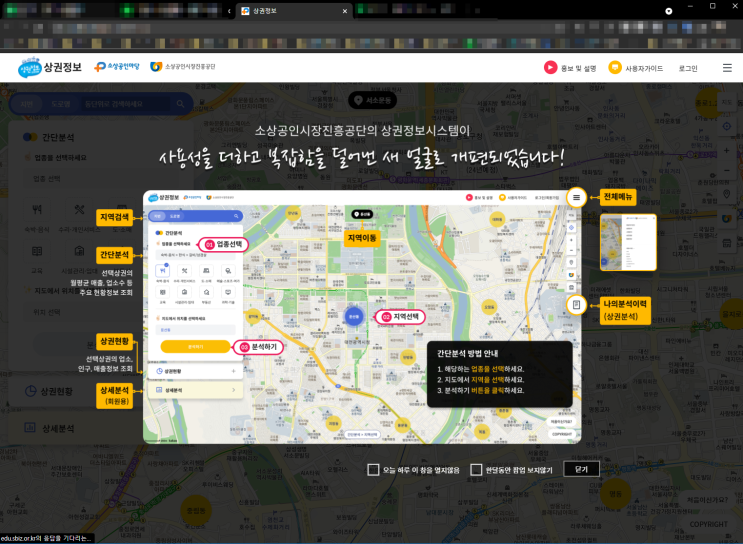Zoom in with the map plus button
The height and width of the screenshot is (544, 743).
coord(726,151)
